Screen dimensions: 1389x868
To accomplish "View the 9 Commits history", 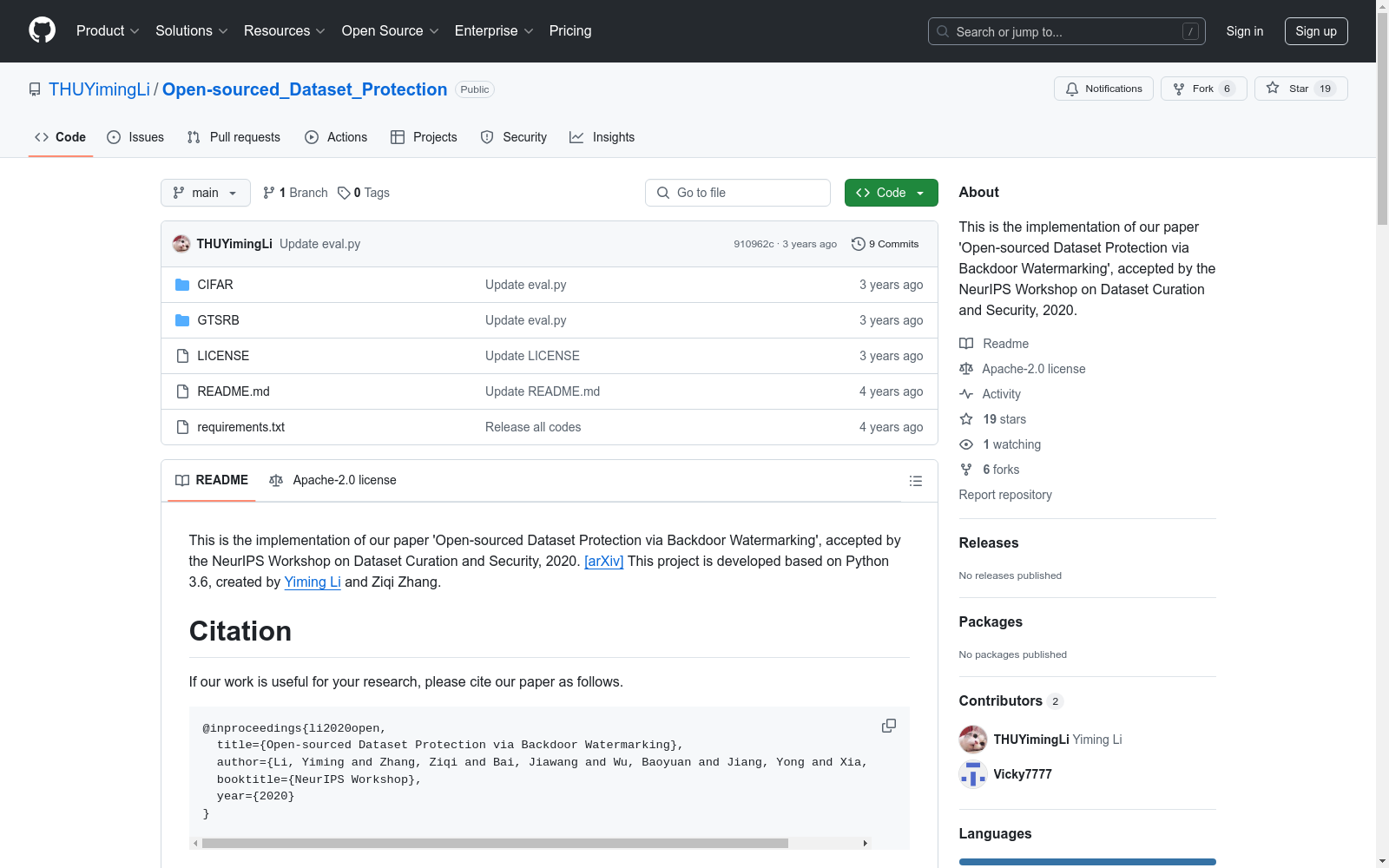I will tap(885, 244).
